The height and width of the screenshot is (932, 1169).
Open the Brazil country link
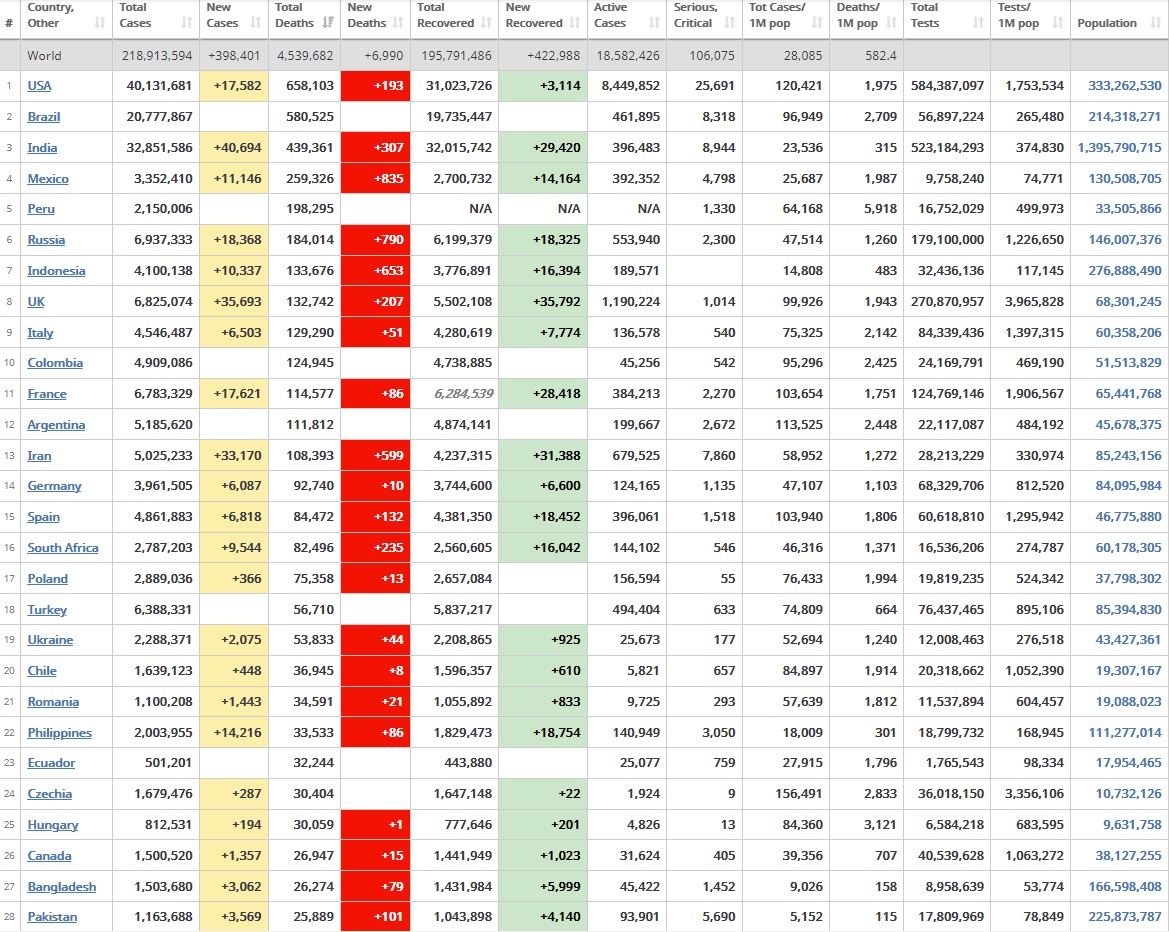pyautogui.click(x=44, y=117)
